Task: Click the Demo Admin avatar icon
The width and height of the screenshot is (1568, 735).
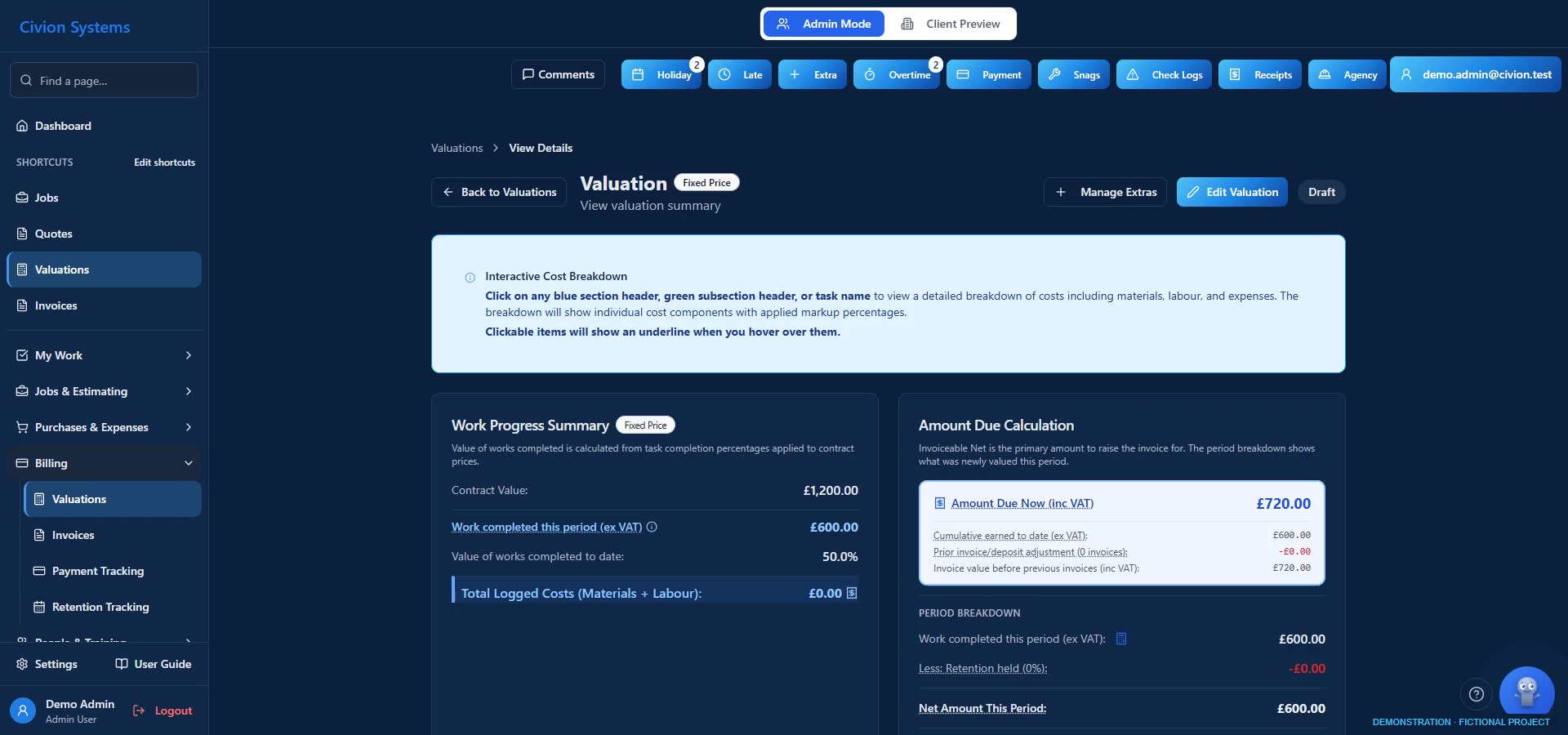Action: pos(23,710)
